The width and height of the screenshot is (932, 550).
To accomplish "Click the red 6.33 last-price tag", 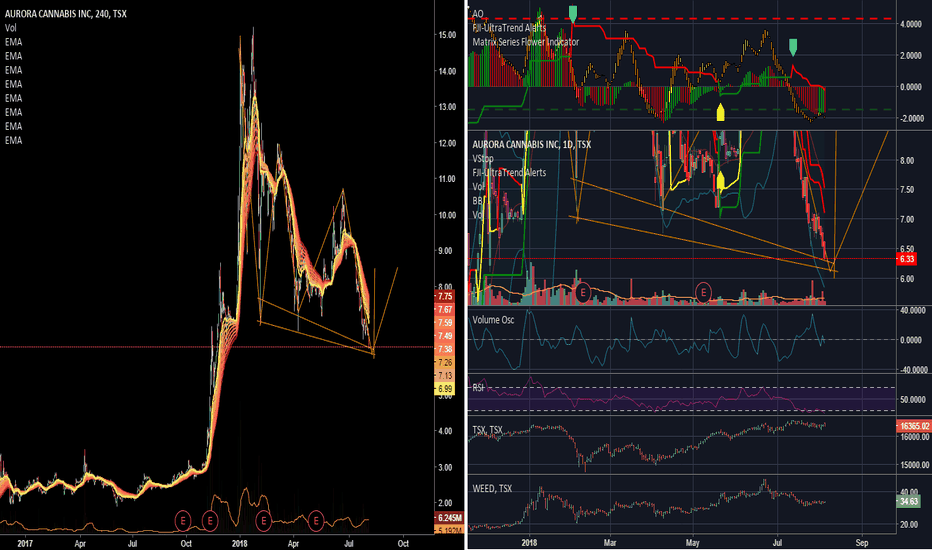I will (906, 259).
